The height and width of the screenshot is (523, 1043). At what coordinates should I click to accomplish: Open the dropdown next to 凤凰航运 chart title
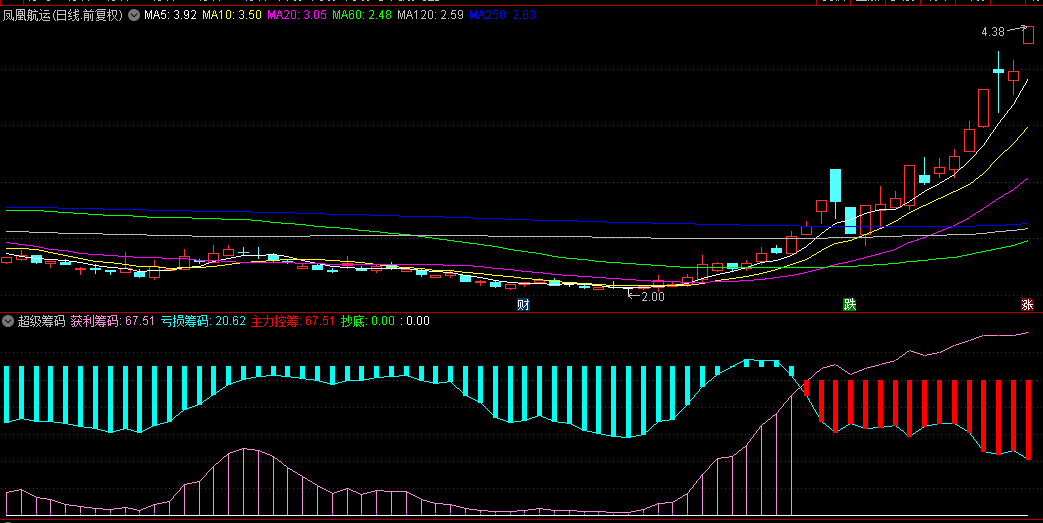coord(134,16)
